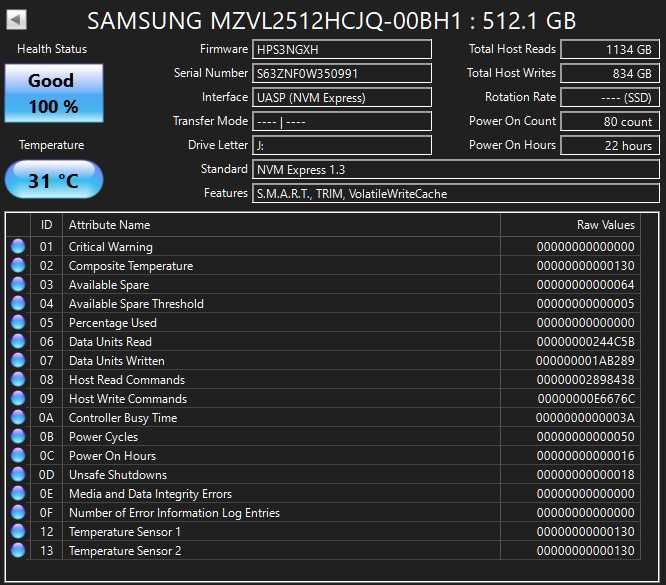Click the ID column header
666x585 pixels.
tap(46, 225)
